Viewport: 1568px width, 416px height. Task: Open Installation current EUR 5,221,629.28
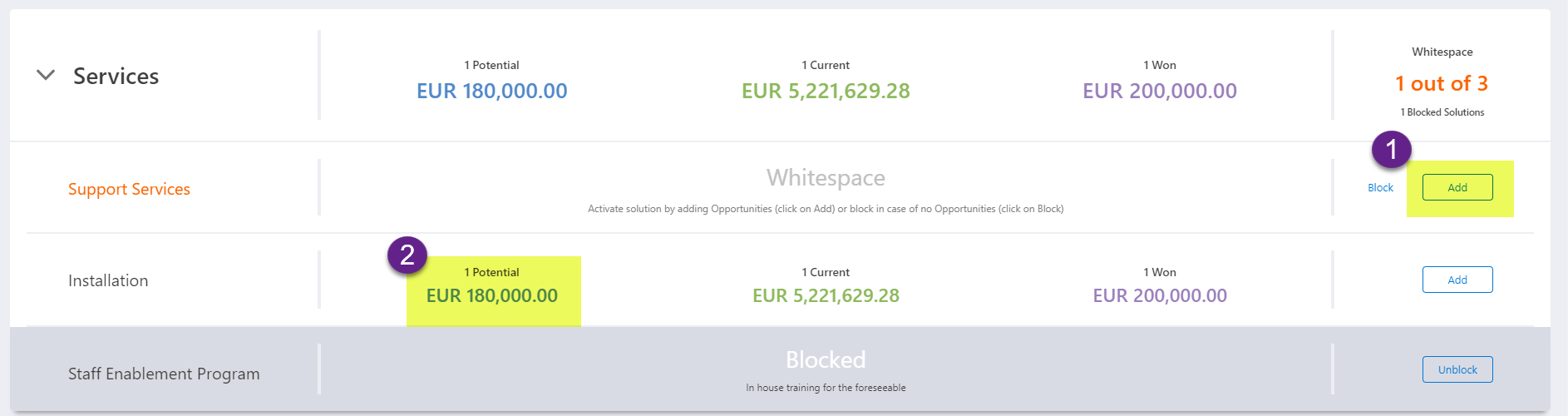pos(826,296)
